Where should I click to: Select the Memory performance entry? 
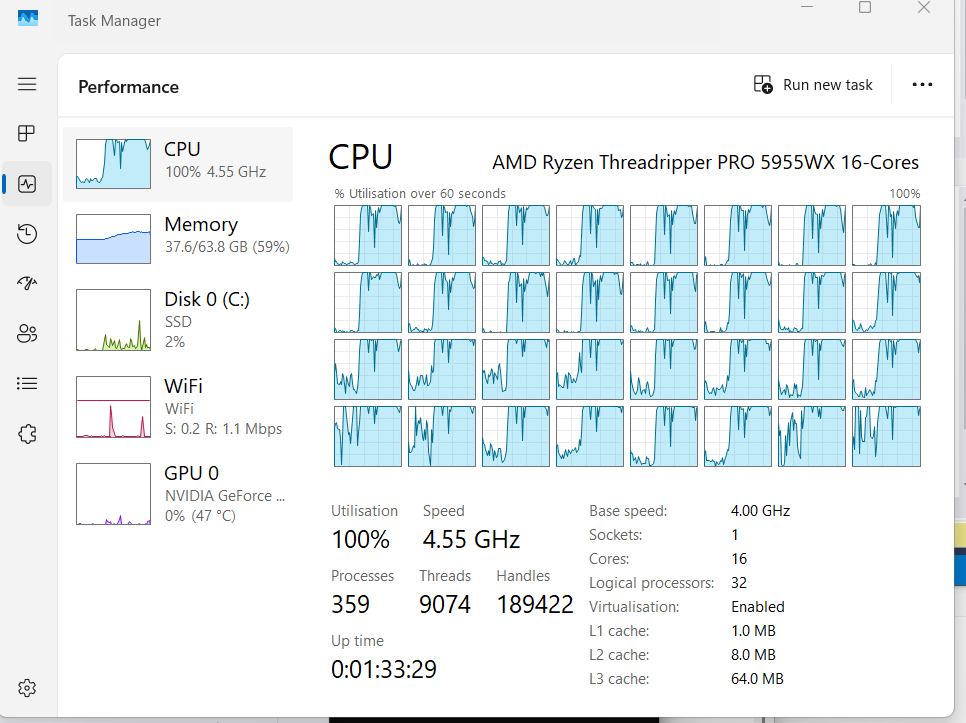click(179, 239)
